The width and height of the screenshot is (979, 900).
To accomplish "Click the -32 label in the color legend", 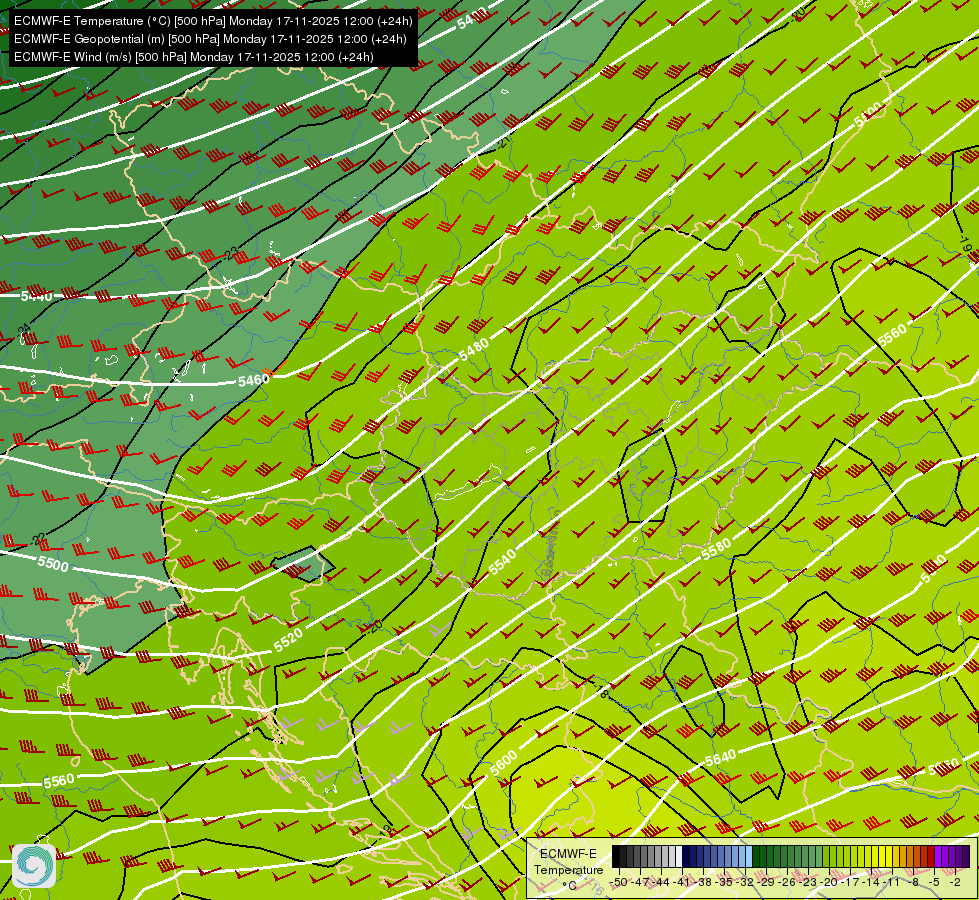I will coord(745,882).
